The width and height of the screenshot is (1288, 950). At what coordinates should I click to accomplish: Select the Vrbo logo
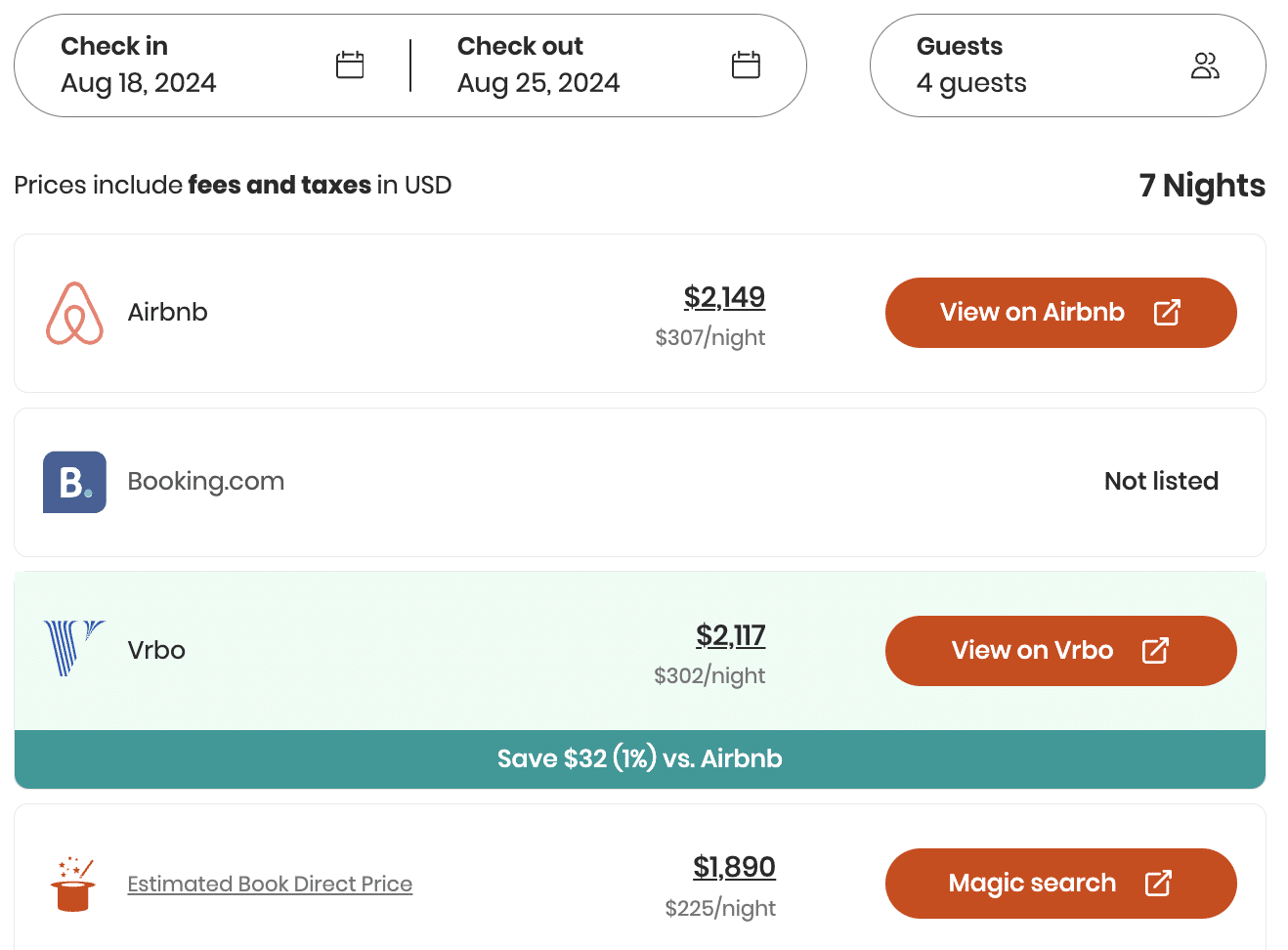click(70, 649)
